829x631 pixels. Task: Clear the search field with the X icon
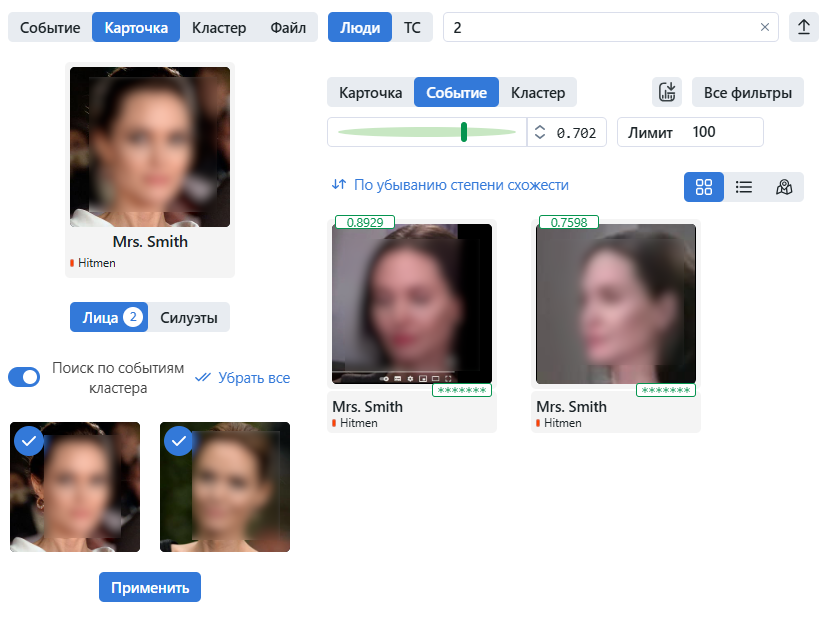[x=765, y=27]
